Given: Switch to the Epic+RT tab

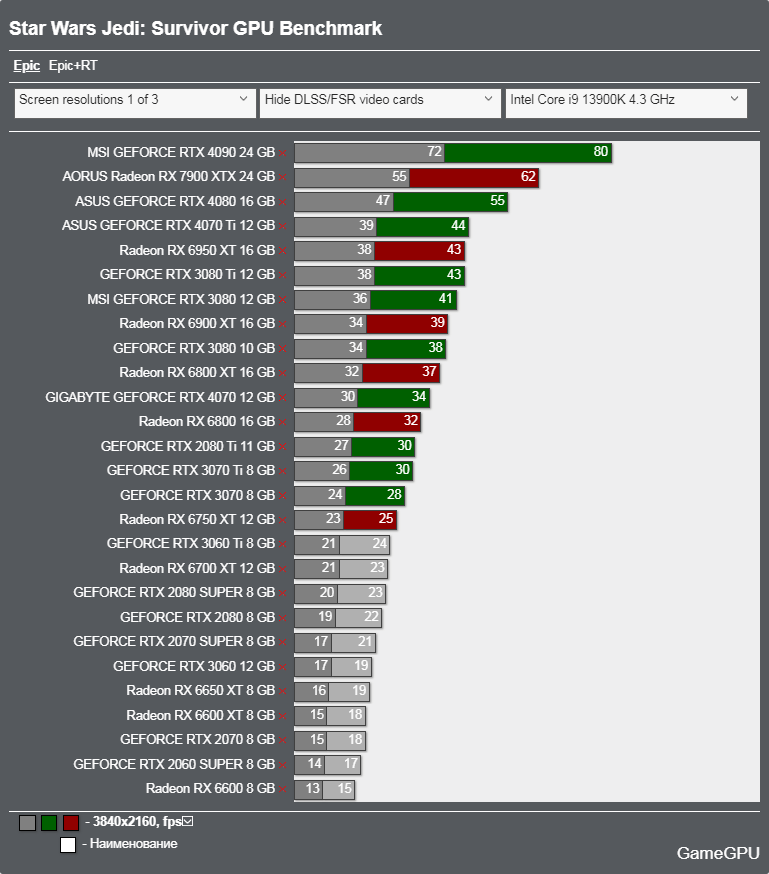Looking at the screenshot, I should (x=73, y=65).
